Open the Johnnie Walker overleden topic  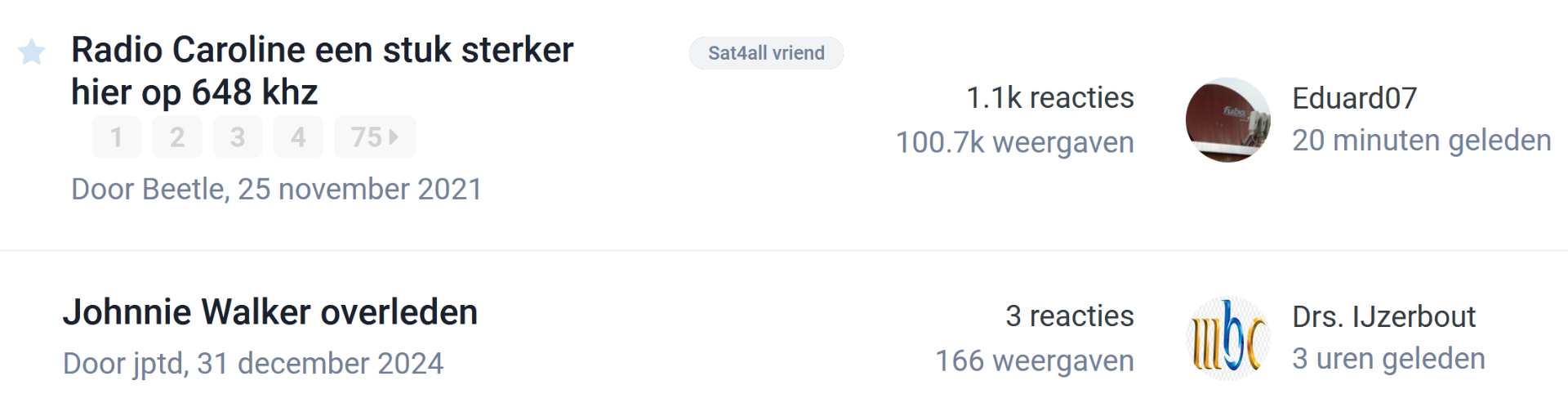point(270,312)
